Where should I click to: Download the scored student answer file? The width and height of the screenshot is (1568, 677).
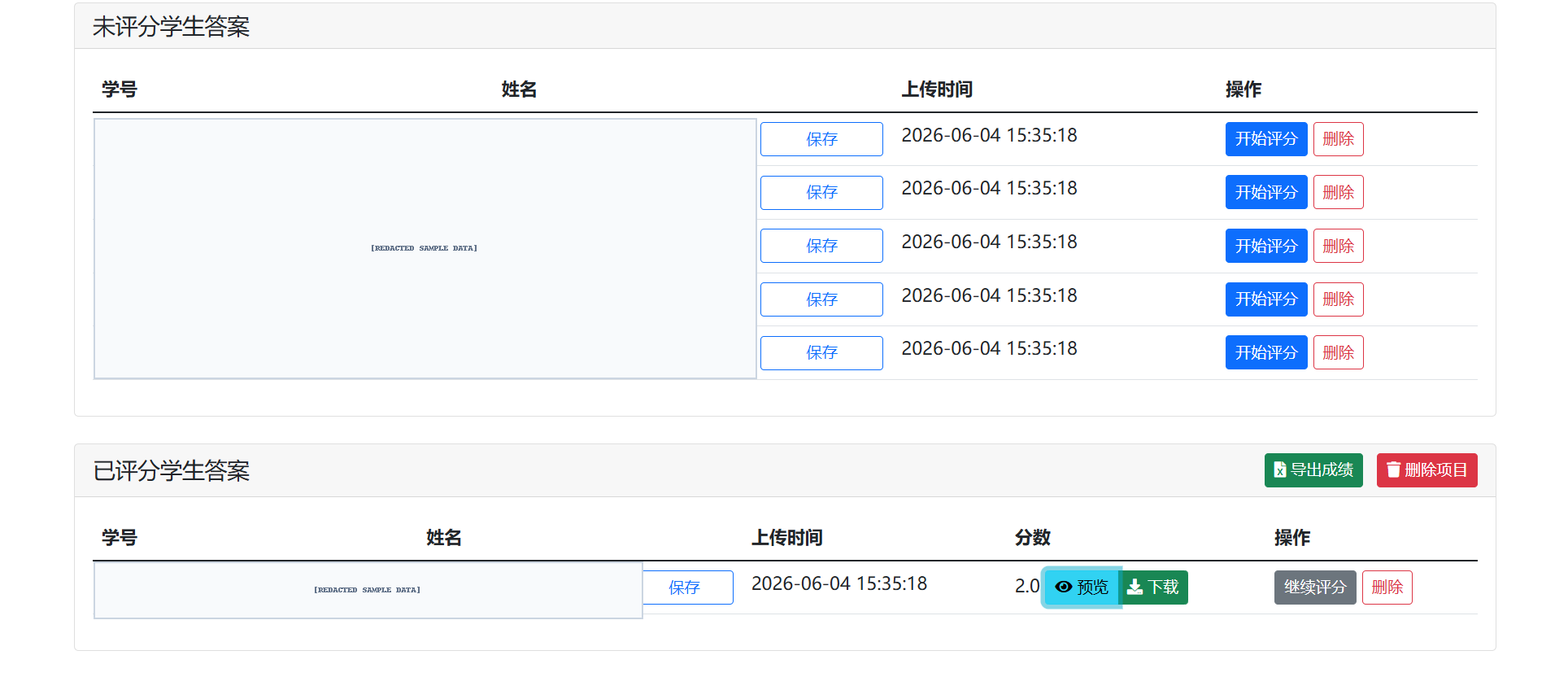point(1153,587)
